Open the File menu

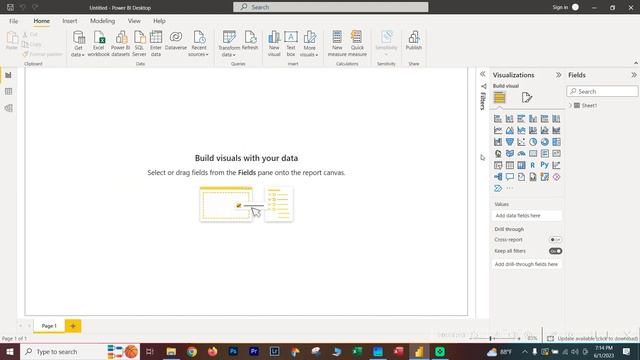(x=13, y=21)
